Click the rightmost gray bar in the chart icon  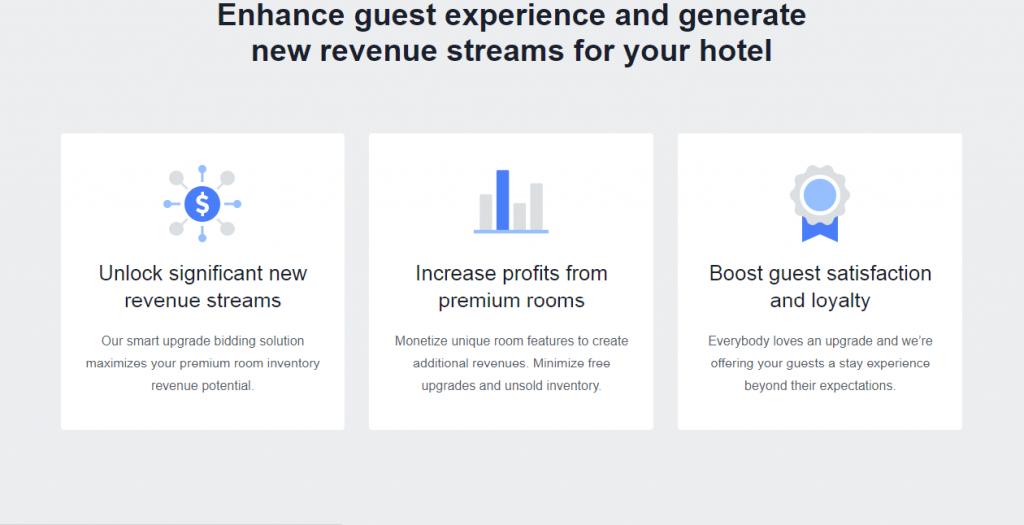(x=537, y=206)
